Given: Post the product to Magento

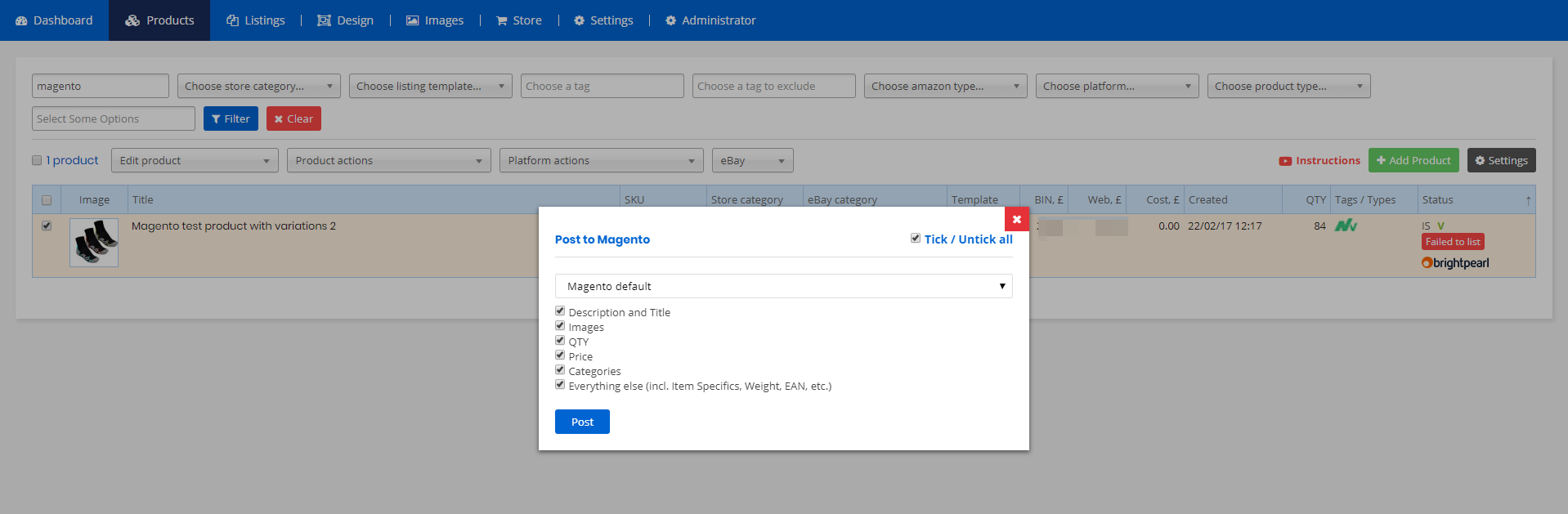Looking at the screenshot, I should (x=582, y=422).
